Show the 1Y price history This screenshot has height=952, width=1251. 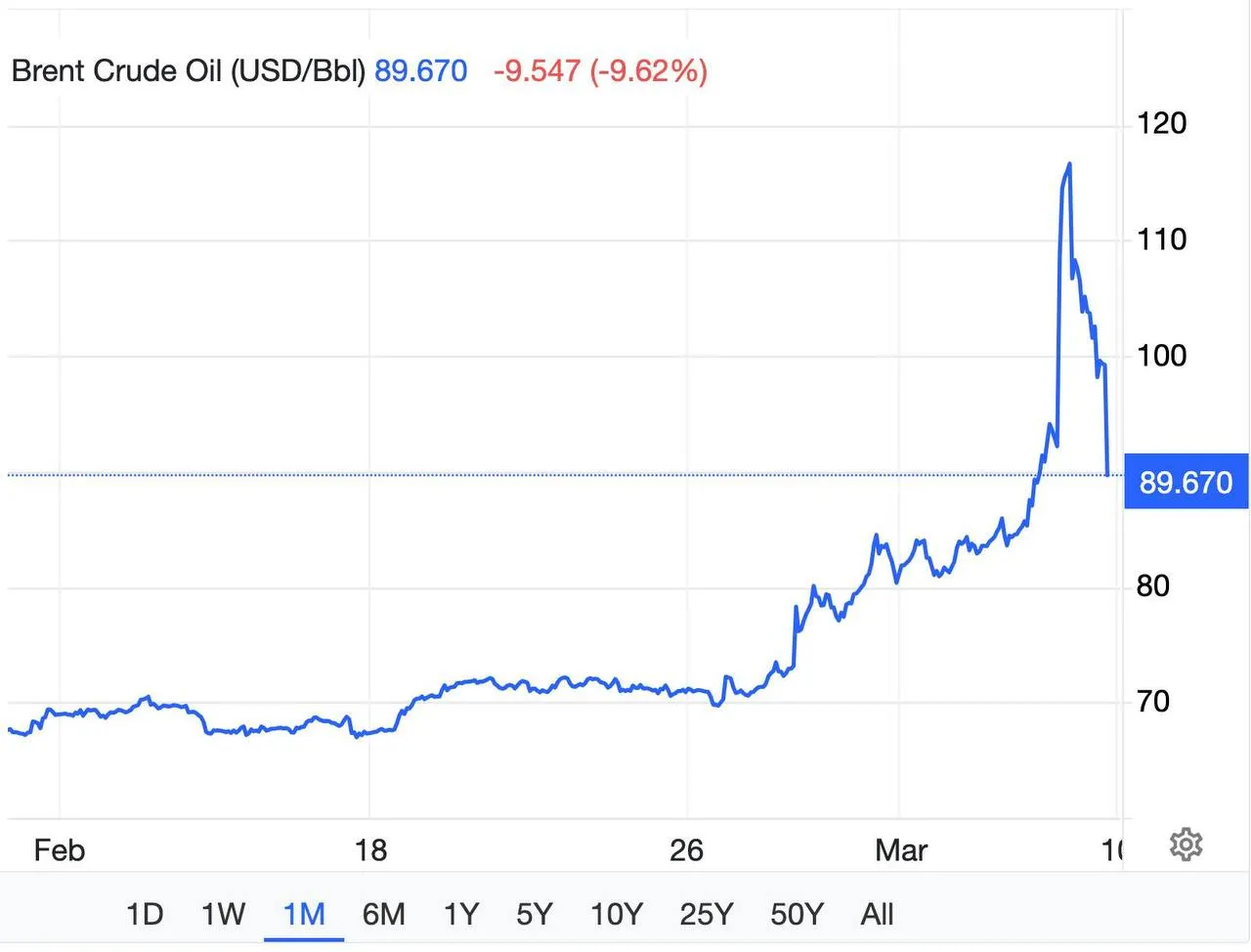coord(461,915)
